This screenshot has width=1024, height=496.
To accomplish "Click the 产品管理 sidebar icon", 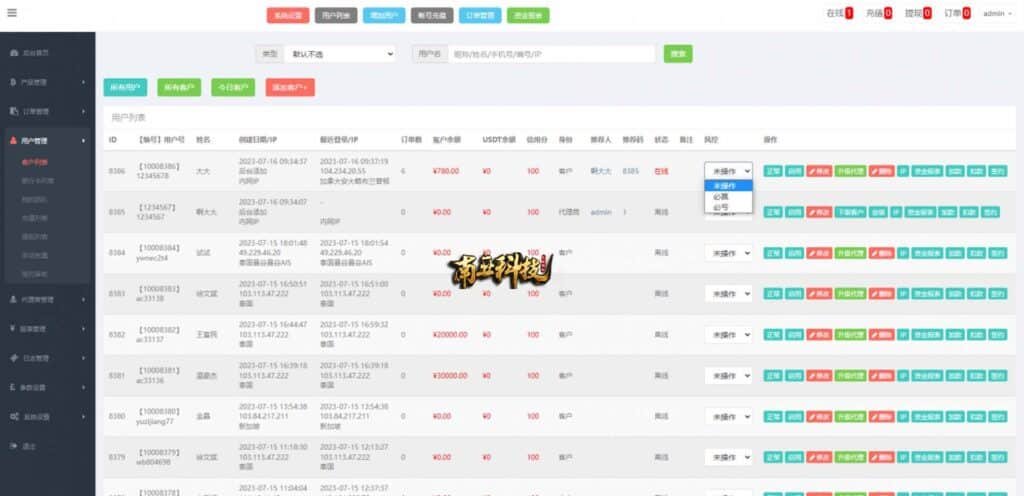I will [x=12, y=81].
